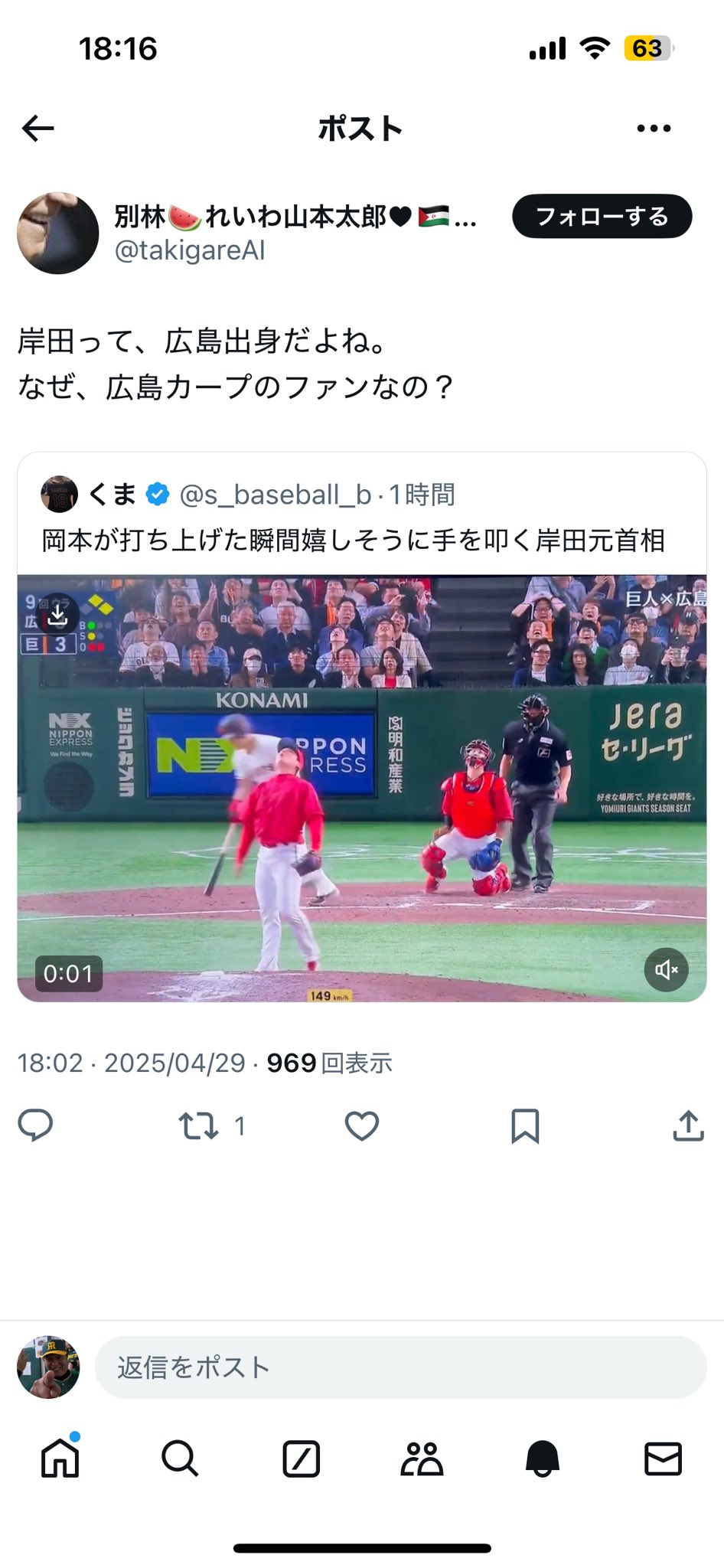Open the @s_baseball_b quoted post text
The height and width of the screenshot is (1568, 724).
coord(353,541)
